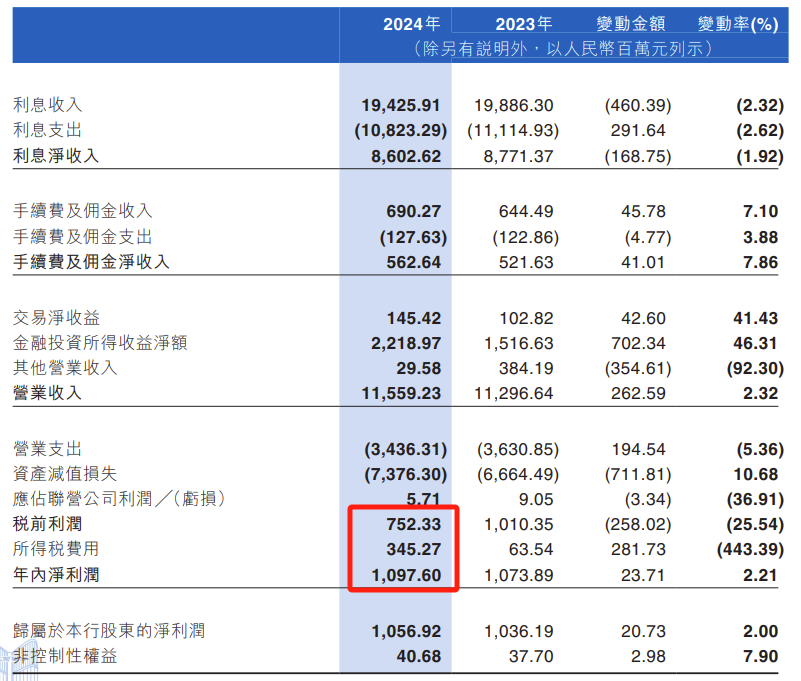Click the change amount 20.73

click(x=643, y=631)
